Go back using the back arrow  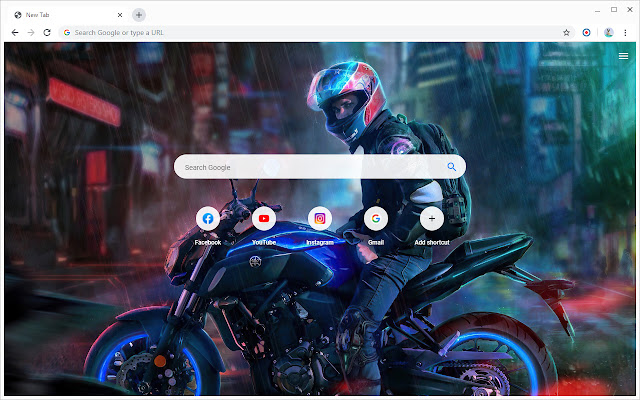(15, 33)
